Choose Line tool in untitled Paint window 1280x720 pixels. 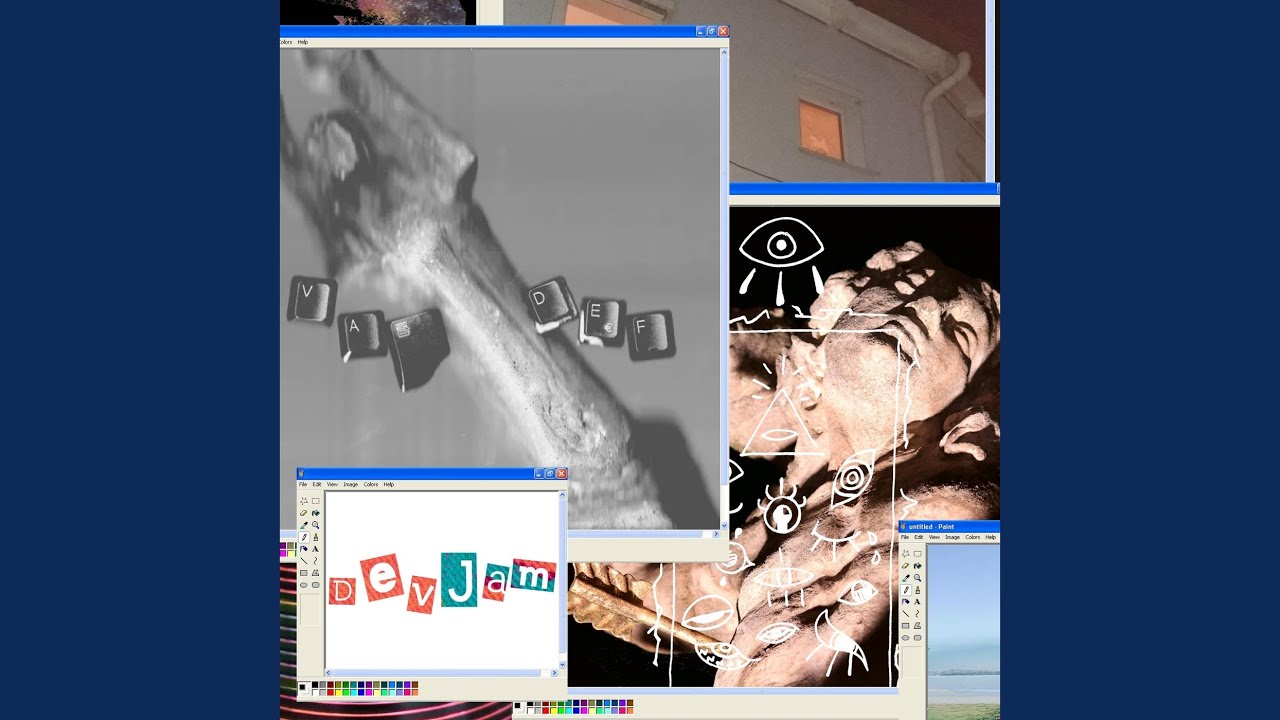pyautogui.click(x=906, y=614)
